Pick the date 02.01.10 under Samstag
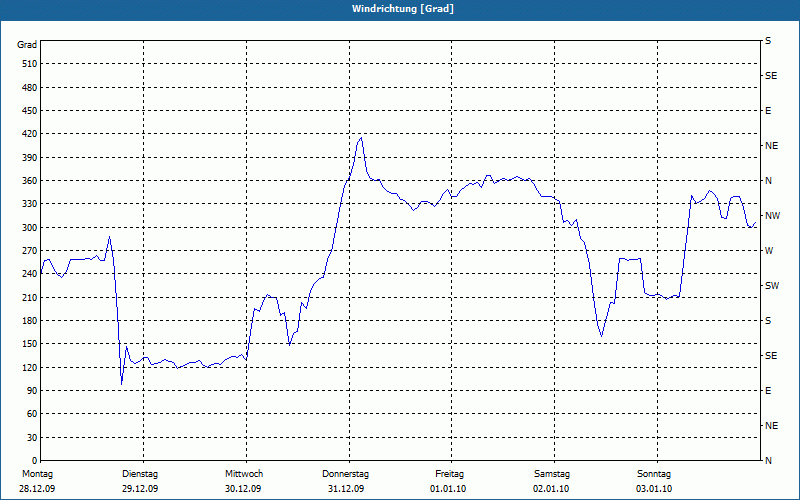Image resolution: width=800 pixels, height=500 pixels. pyautogui.click(x=551, y=489)
